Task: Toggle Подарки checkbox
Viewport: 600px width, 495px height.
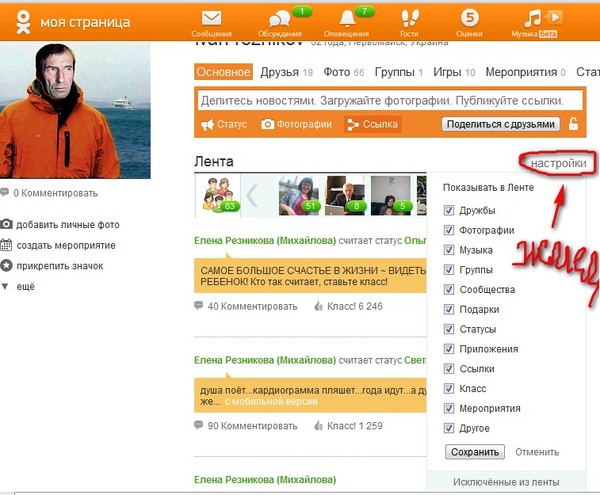Action: pos(448,309)
